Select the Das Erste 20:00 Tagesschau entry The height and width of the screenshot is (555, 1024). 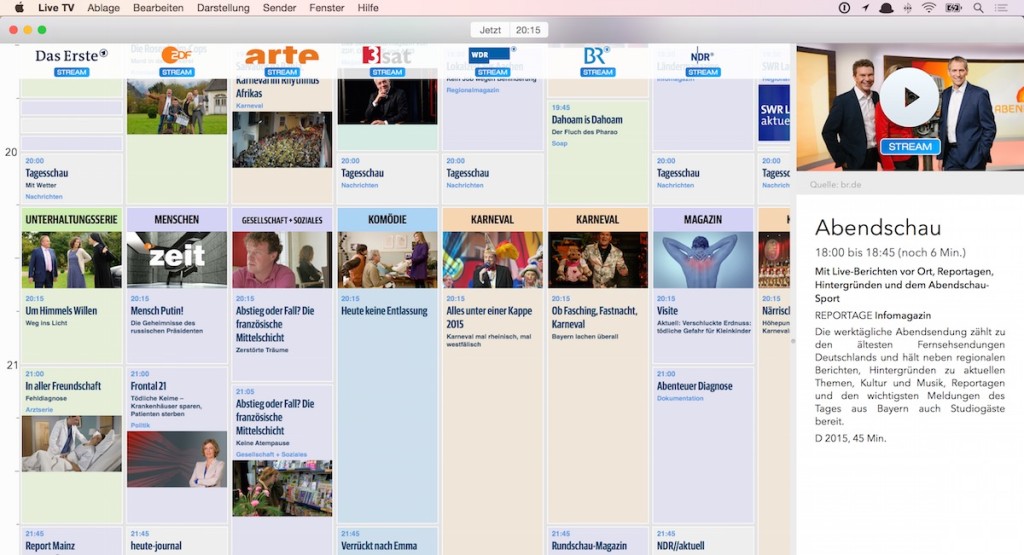[x=72, y=178]
